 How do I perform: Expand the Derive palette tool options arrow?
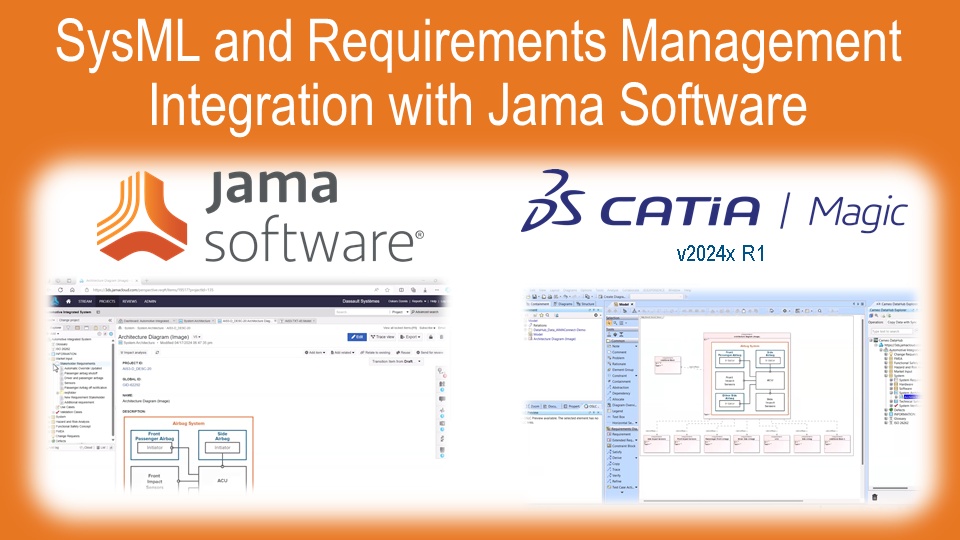636,458
